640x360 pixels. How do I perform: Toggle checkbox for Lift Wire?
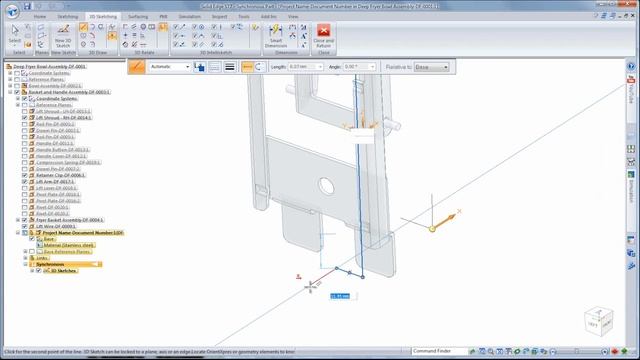[24, 226]
